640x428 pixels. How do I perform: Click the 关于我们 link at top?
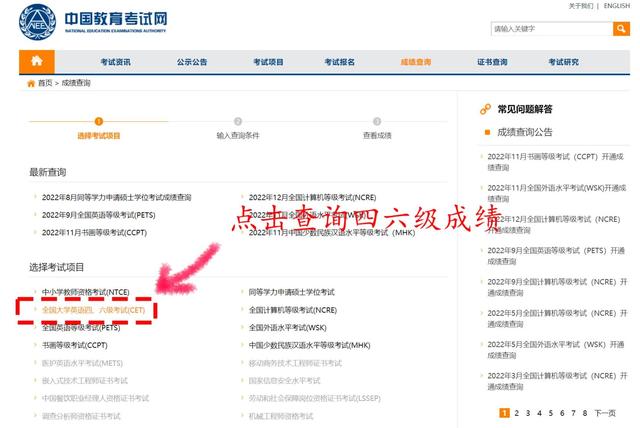(581, 6)
